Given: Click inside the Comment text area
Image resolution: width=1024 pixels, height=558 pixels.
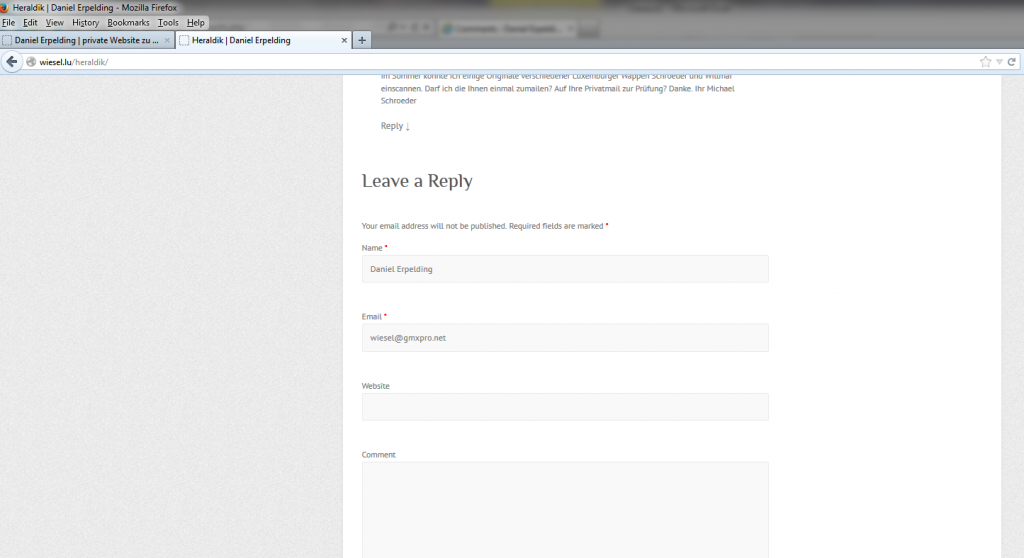Looking at the screenshot, I should (x=565, y=510).
